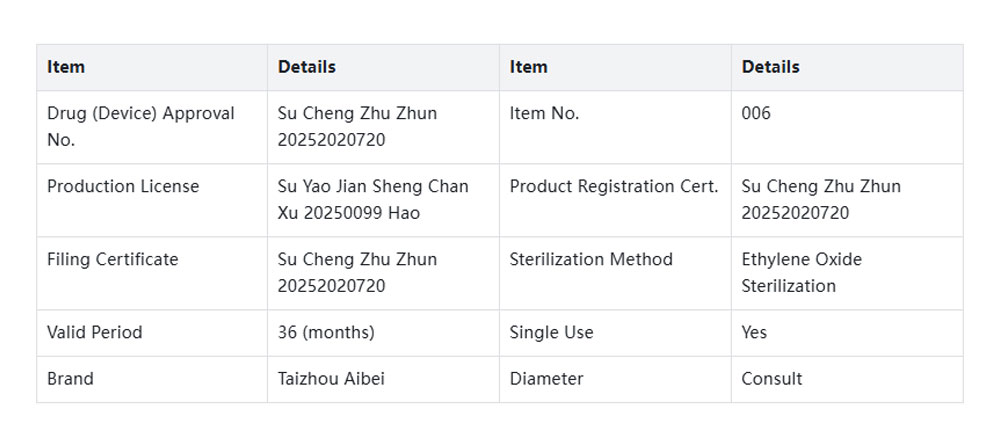Select the "Yes" value for Single Use

click(754, 332)
